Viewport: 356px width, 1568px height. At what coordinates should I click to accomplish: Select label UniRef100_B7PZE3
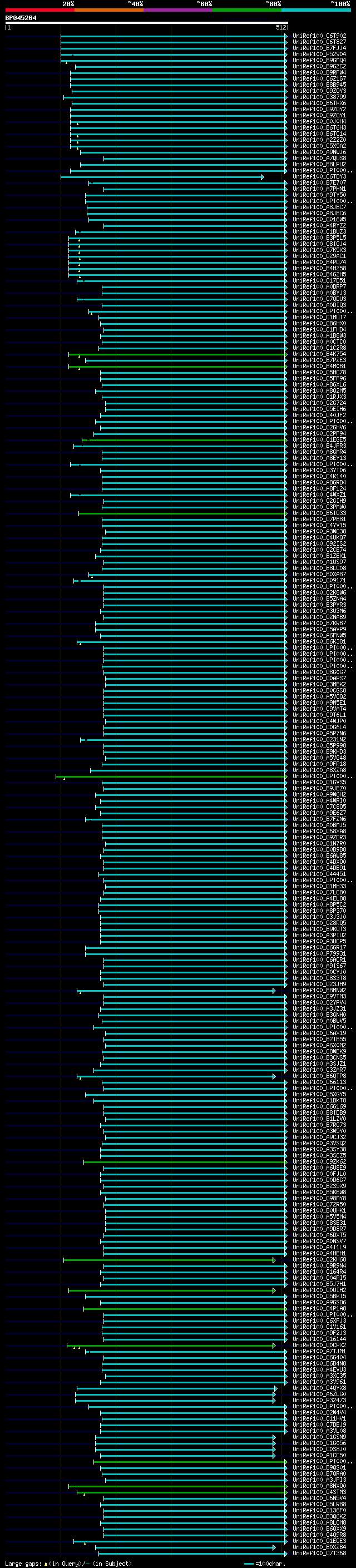pyautogui.click(x=319, y=360)
